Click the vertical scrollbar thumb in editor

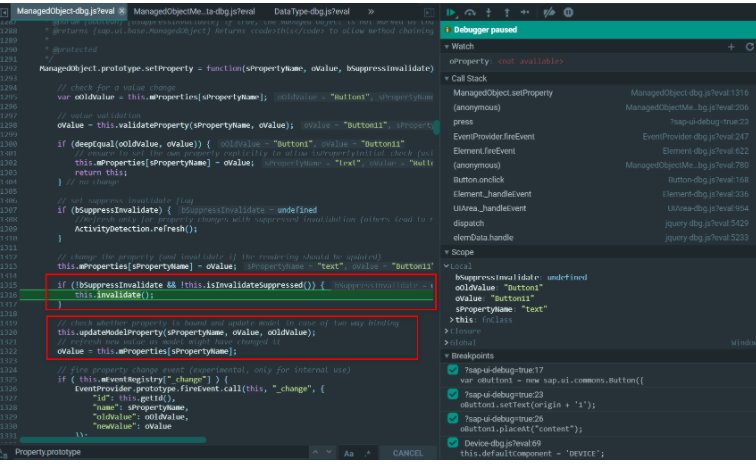436,127
